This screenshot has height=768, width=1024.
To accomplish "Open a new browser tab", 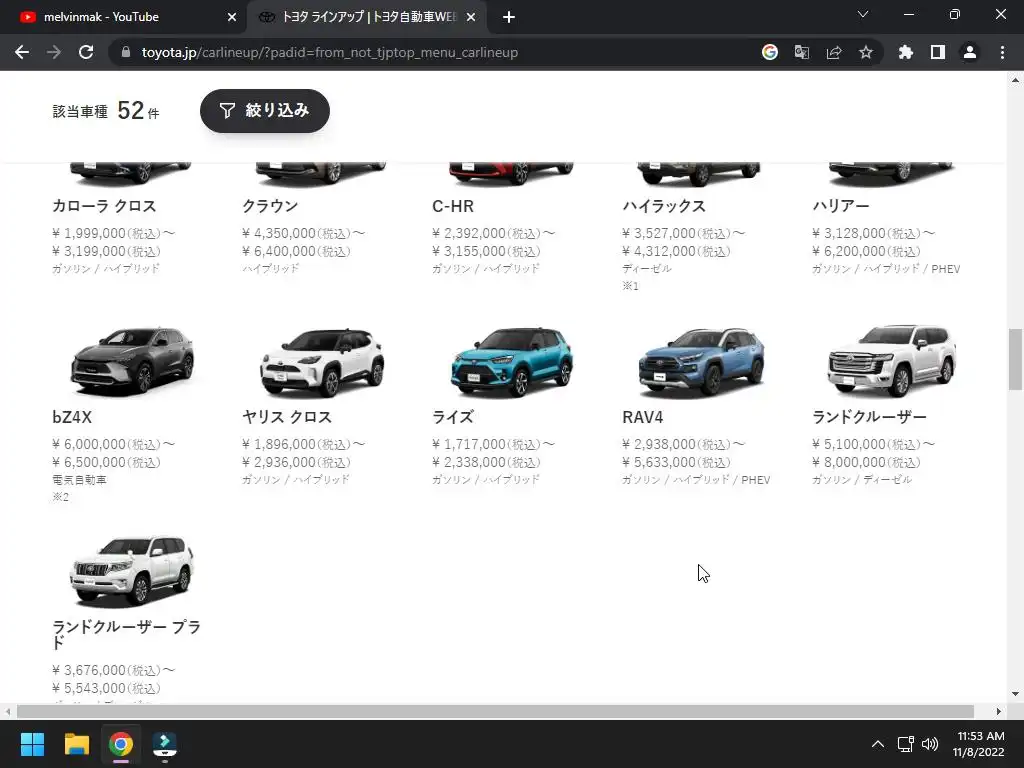I will 509,17.
